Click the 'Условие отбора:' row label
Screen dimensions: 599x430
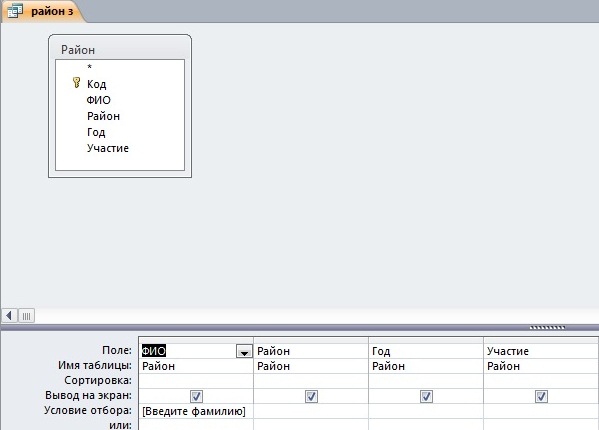[x=88, y=411]
